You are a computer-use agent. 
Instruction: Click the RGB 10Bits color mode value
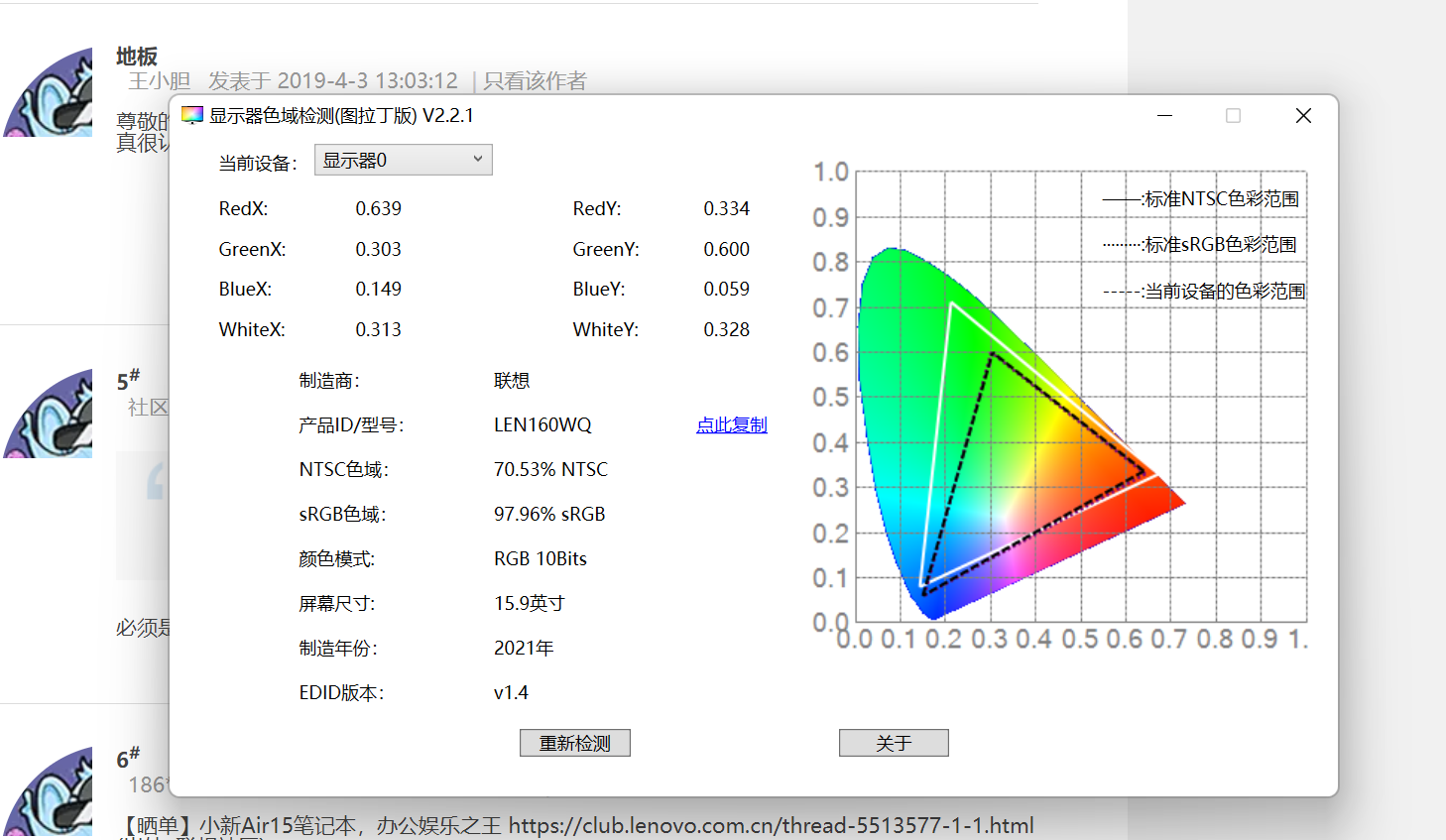(541, 558)
